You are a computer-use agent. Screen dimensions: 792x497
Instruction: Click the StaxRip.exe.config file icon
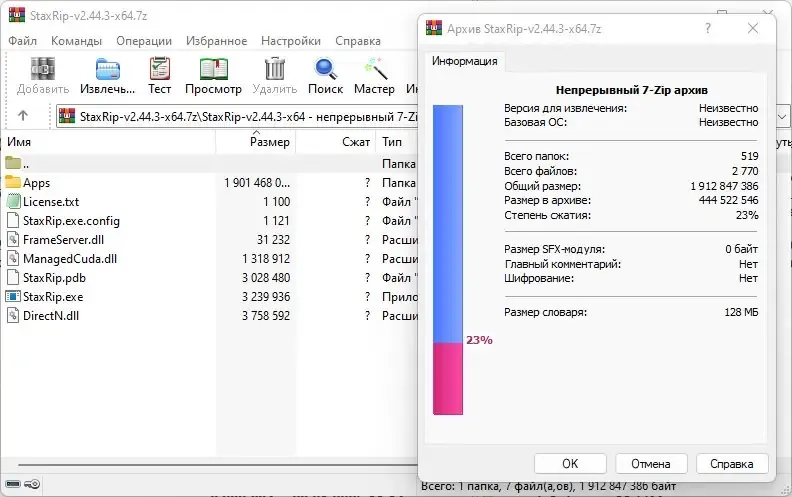(x=13, y=220)
